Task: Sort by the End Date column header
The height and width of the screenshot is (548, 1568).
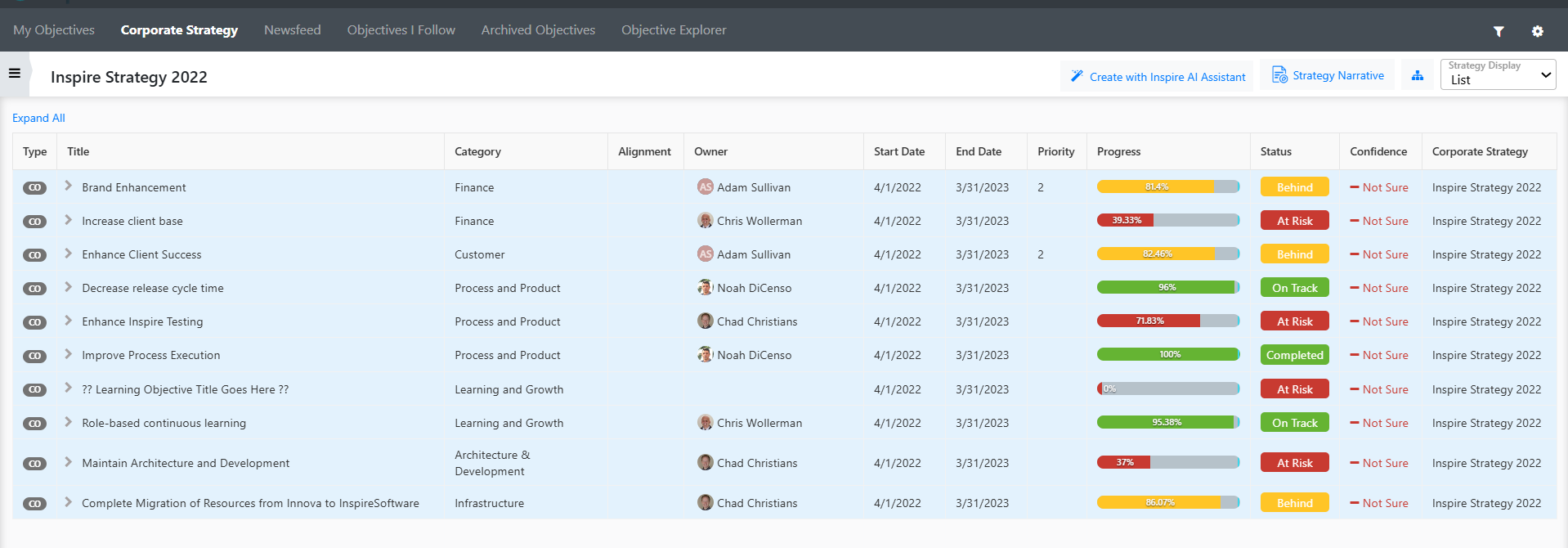Action: click(978, 151)
